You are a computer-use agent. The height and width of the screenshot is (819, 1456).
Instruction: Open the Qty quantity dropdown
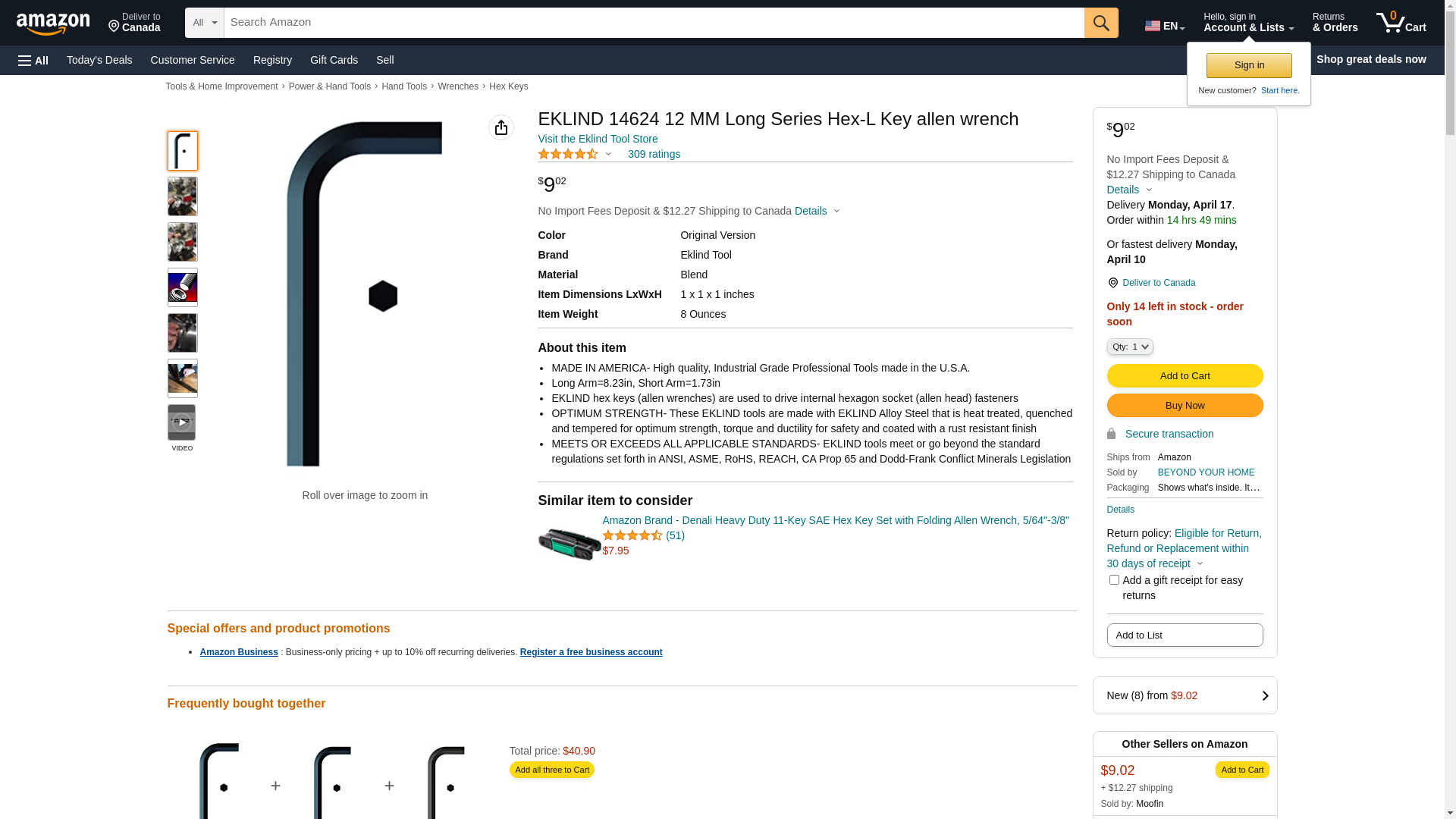point(1130,347)
